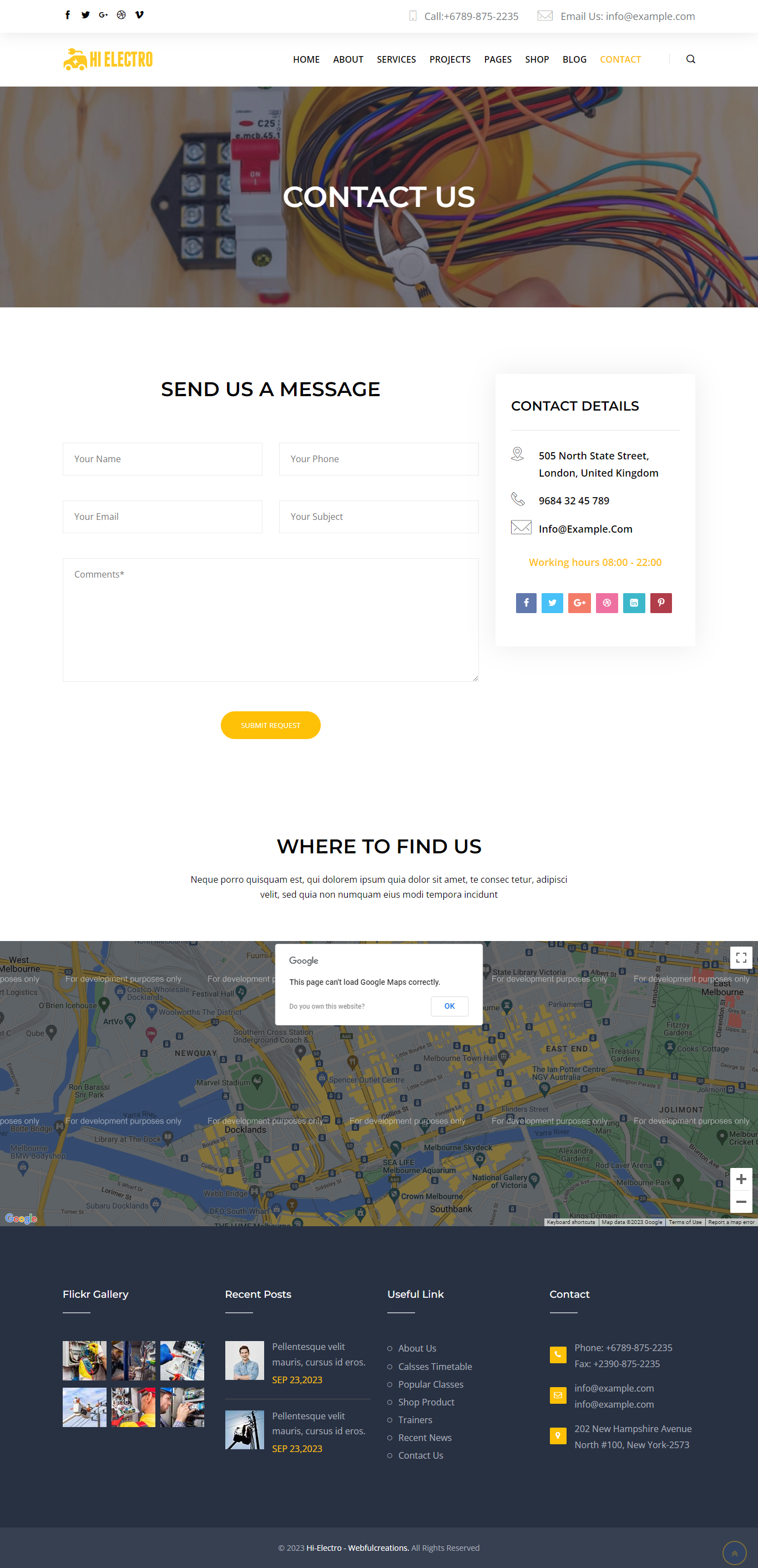Click the search magnifier icon in header
758x1568 pixels.
[x=690, y=59]
